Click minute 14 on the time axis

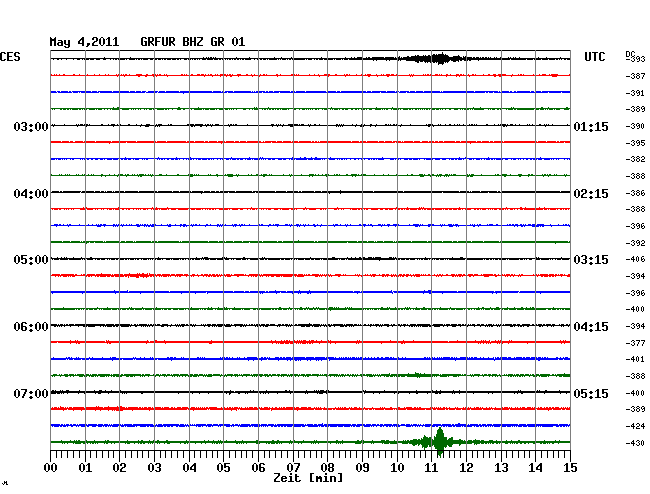[x=536, y=468]
